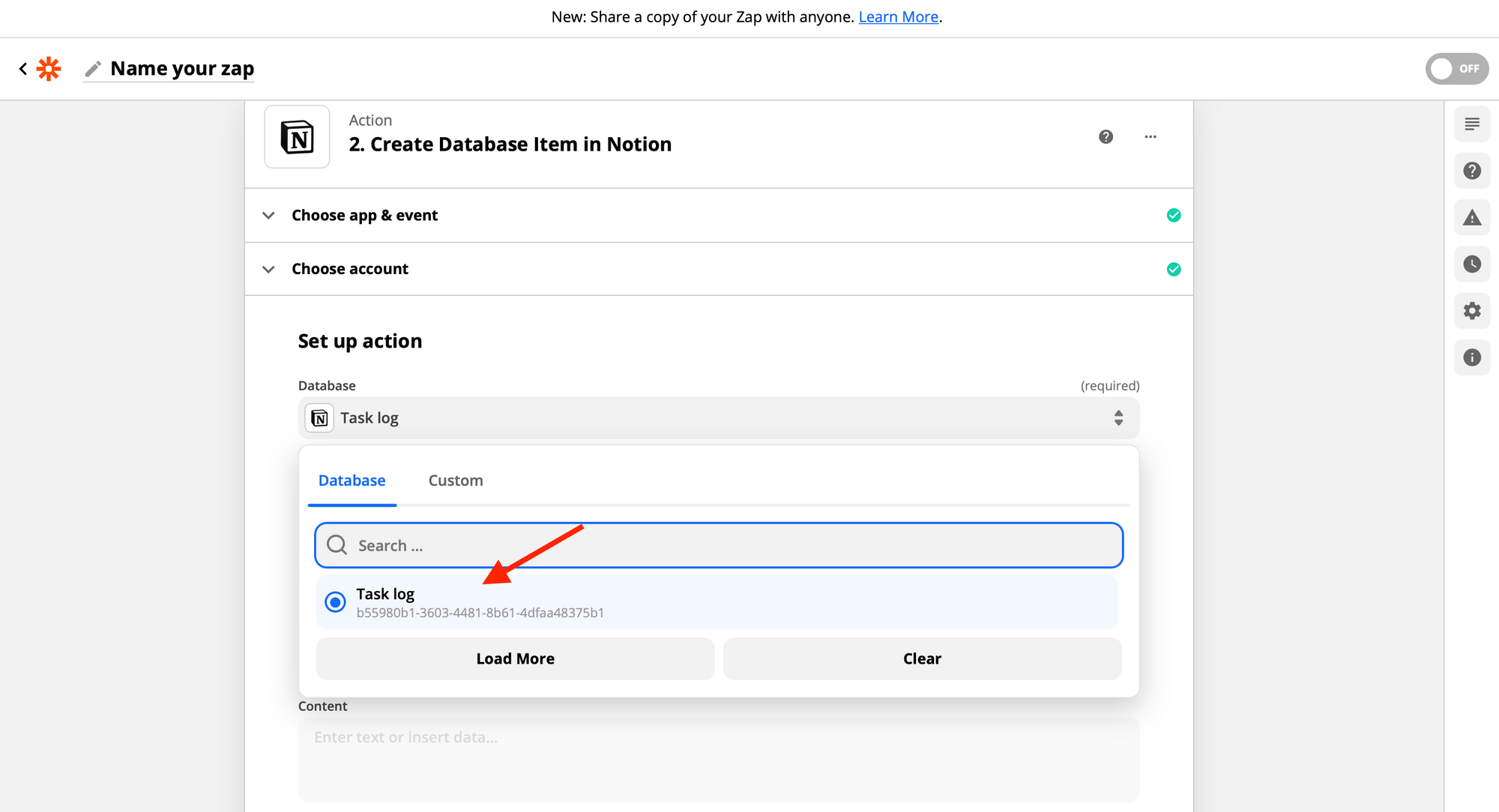Switch to the Database tab
This screenshot has width=1499, height=812.
pyautogui.click(x=352, y=481)
